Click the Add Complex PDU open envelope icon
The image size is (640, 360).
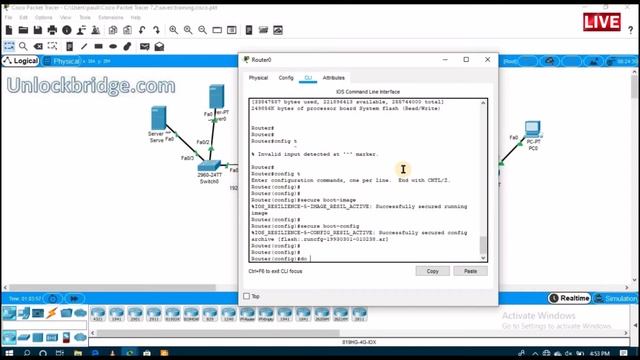click(159, 46)
